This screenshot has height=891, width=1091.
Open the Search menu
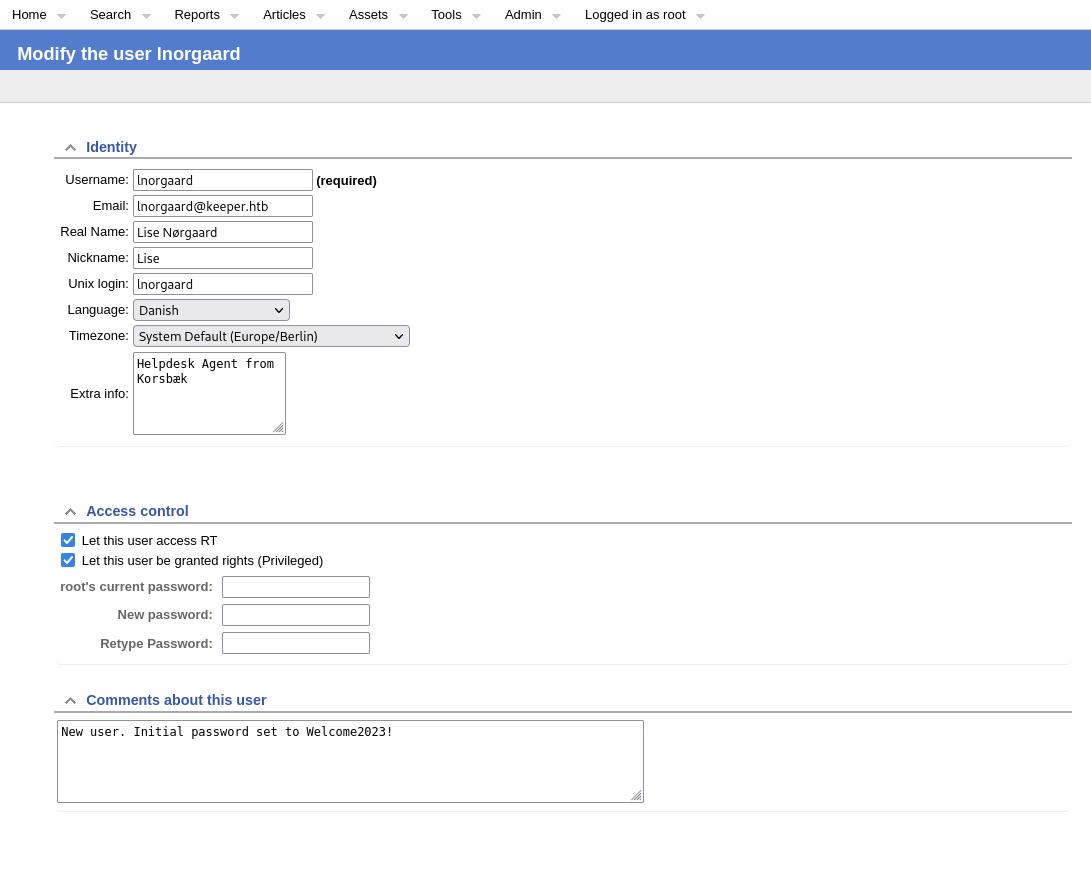tap(110, 14)
